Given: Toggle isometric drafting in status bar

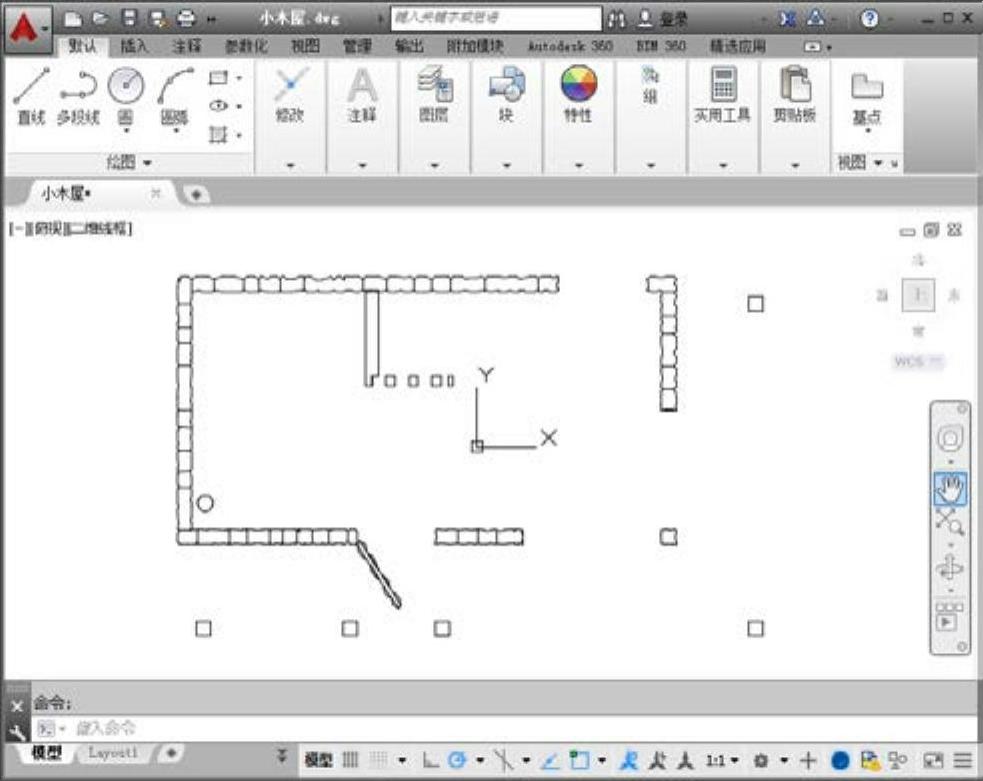Looking at the screenshot, I should coord(503,760).
